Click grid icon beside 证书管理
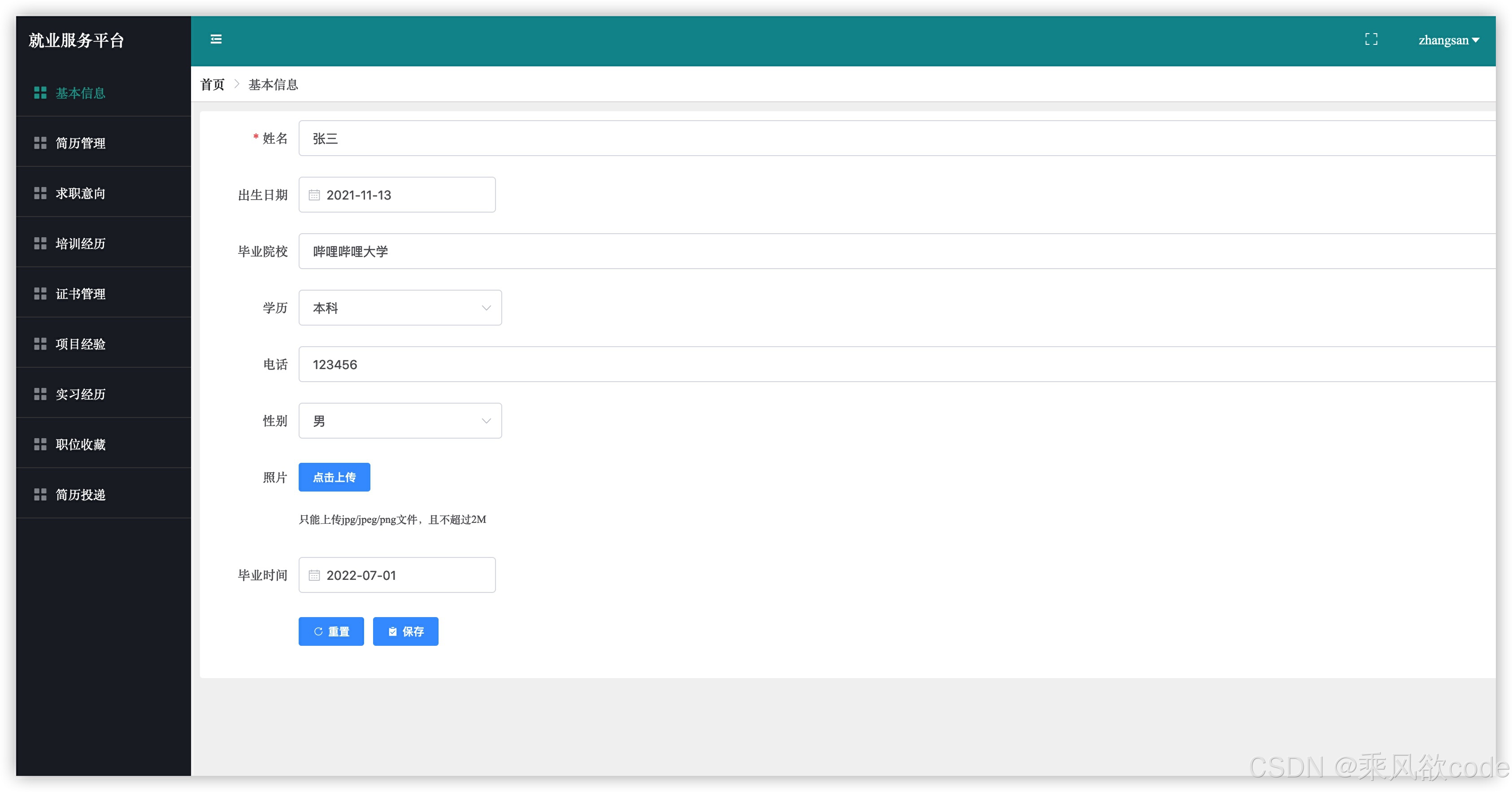 40,294
